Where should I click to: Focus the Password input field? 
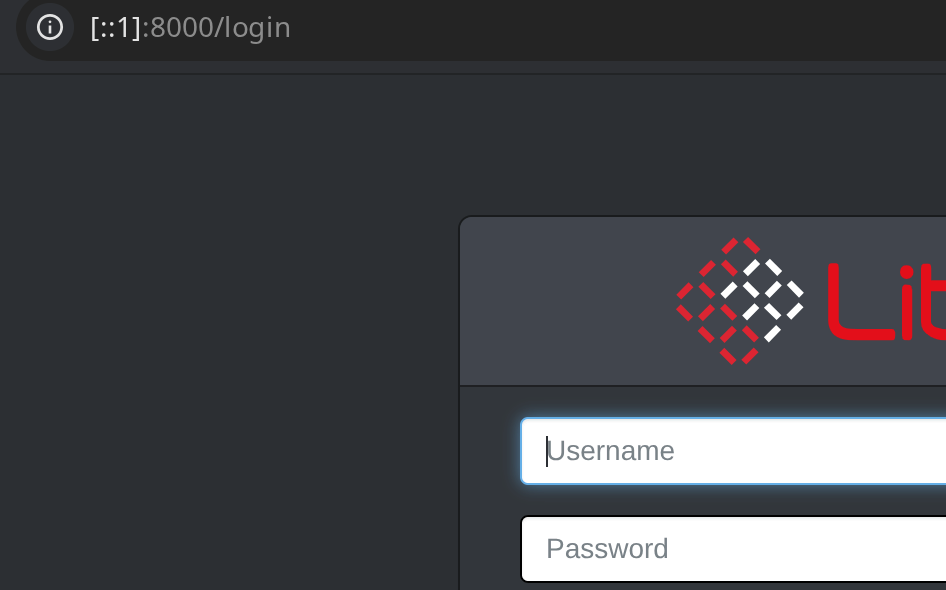(x=733, y=549)
